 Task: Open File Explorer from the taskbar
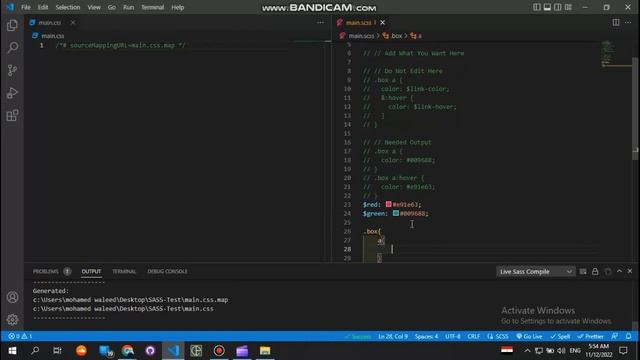[x=265, y=351]
